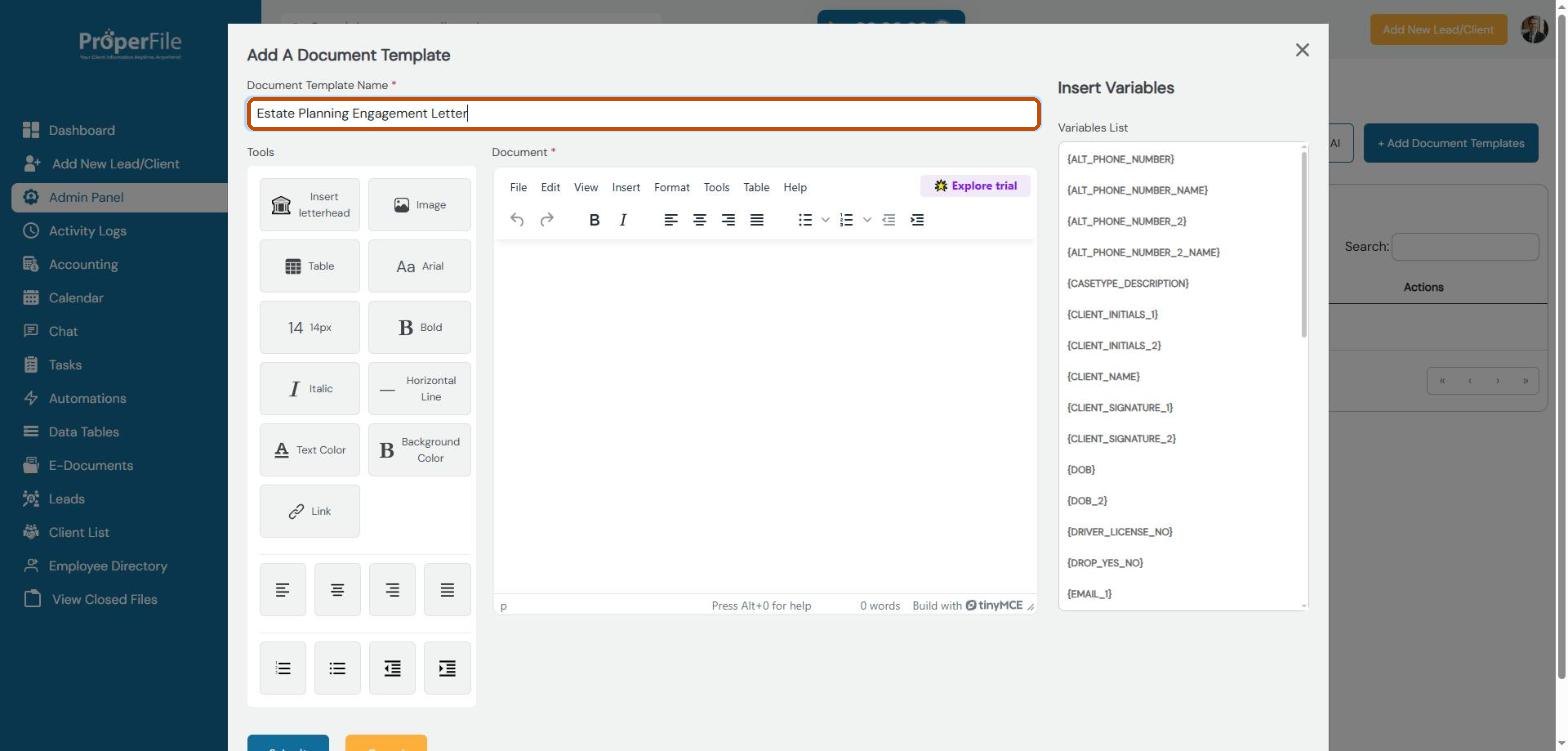Viewport: 1568px width, 751px height.
Task: Insert the {CLIENT_NAME} variable
Action: coord(1104,377)
